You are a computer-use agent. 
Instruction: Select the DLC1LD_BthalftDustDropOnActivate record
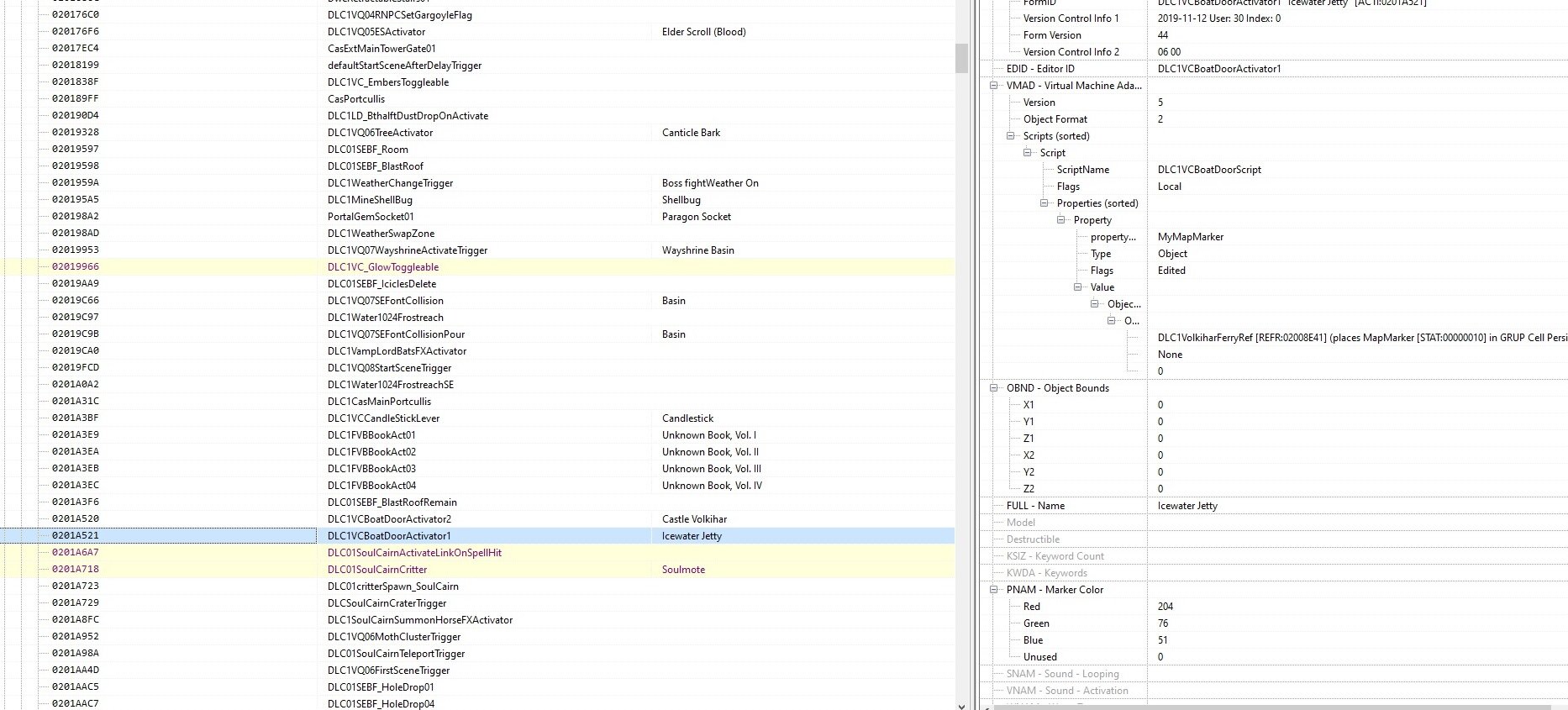477,116
